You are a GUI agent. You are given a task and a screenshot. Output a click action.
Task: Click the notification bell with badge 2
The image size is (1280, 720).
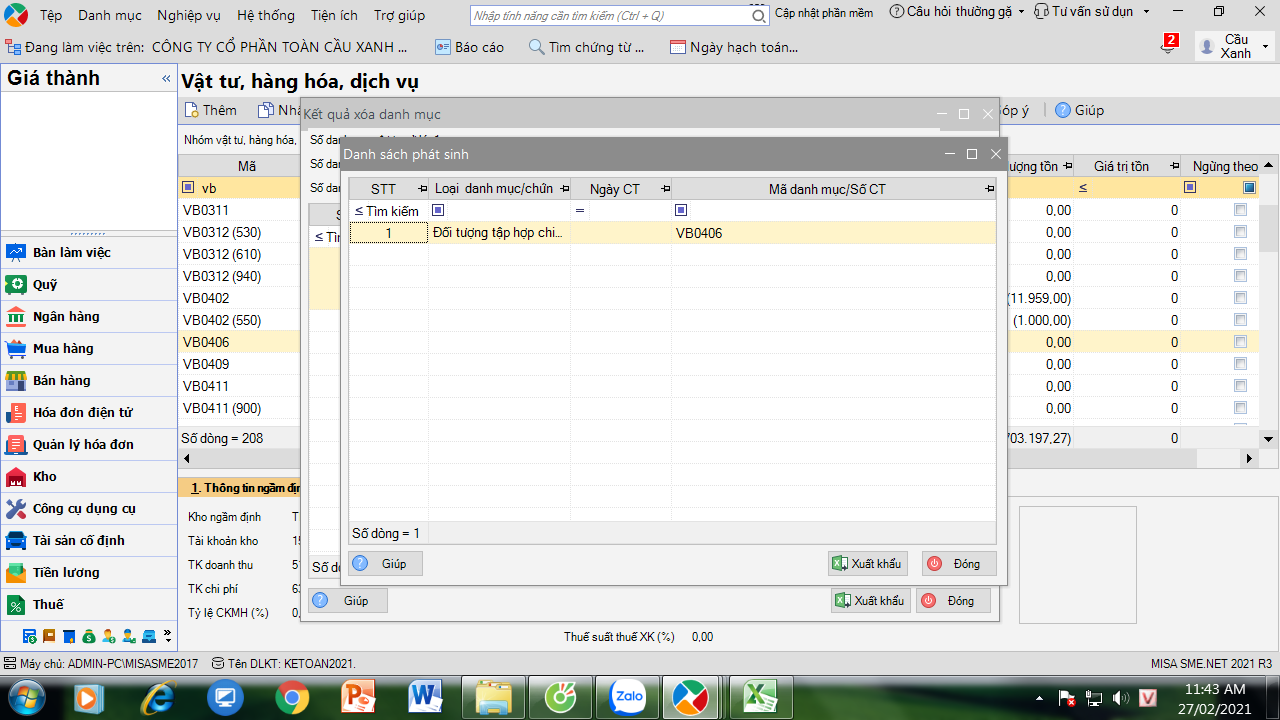(x=1168, y=44)
